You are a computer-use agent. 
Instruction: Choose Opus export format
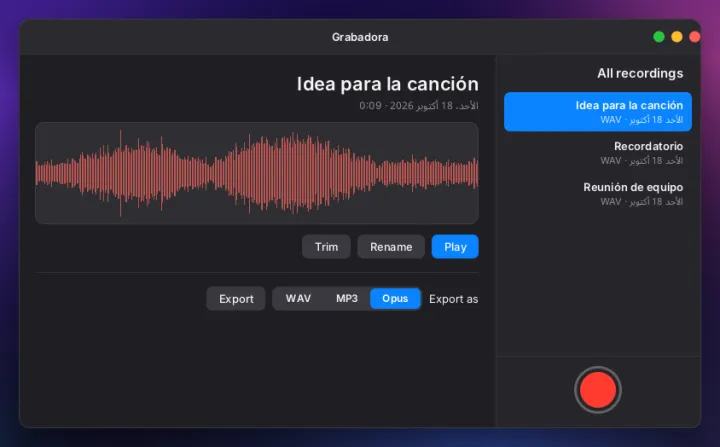395,299
